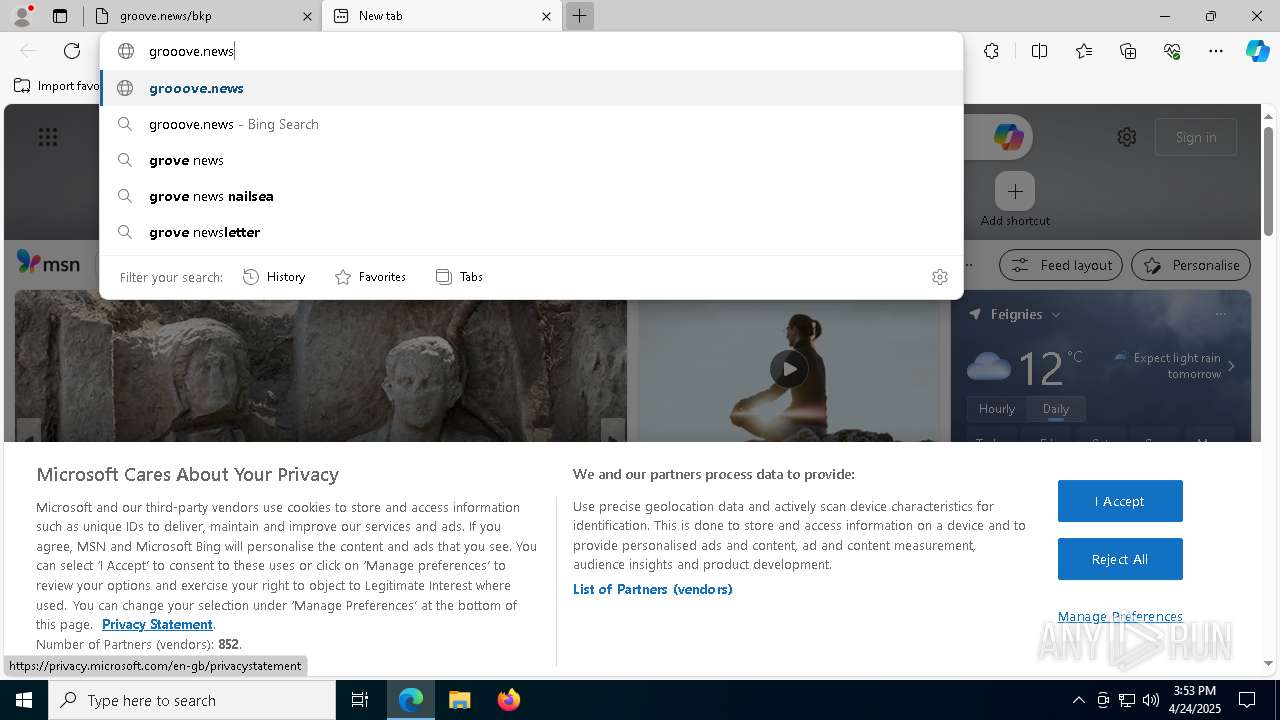Click the MSN logo
The height and width of the screenshot is (720, 1280).
[x=48, y=263]
